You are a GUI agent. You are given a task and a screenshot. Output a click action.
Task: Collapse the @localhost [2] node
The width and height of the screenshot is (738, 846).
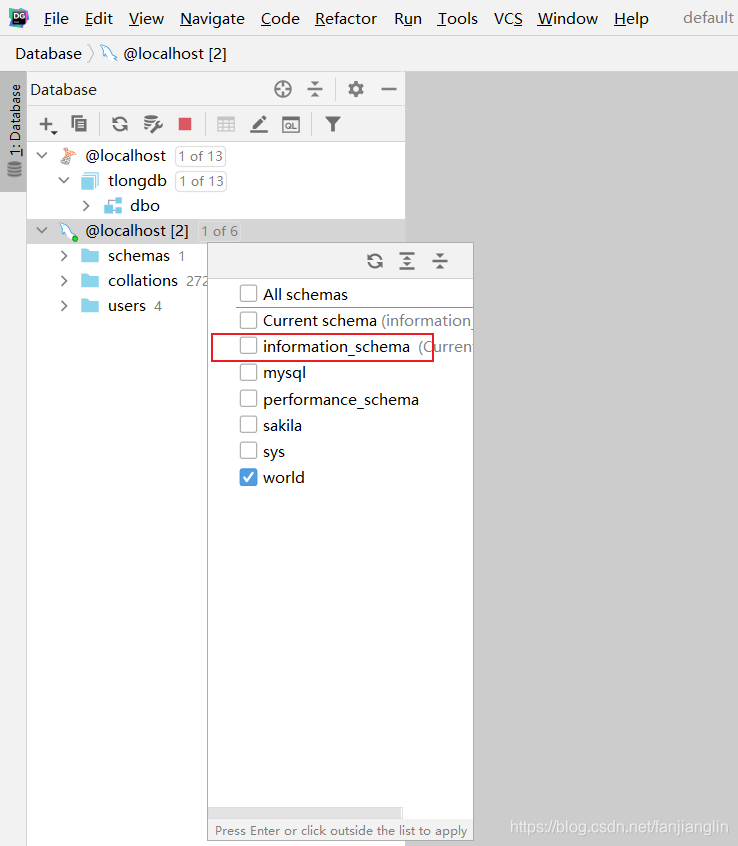tap(42, 230)
